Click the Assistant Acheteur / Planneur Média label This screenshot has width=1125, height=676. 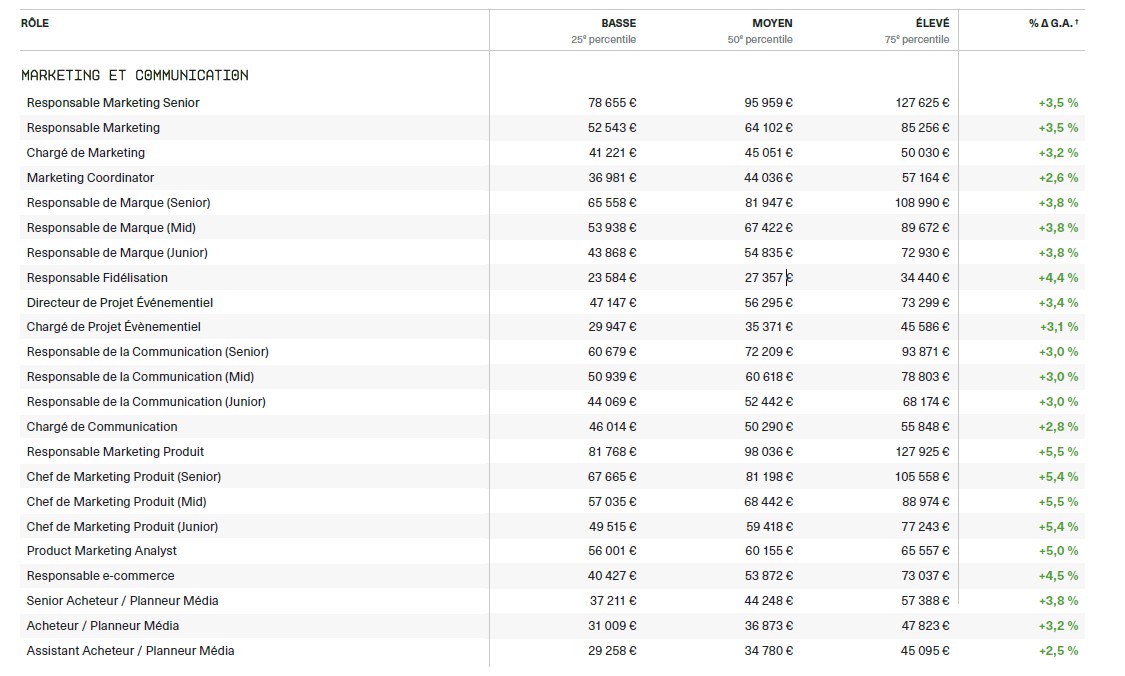tap(131, 651)
